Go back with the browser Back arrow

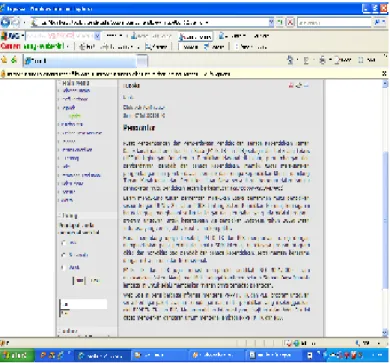coord(5,22)
